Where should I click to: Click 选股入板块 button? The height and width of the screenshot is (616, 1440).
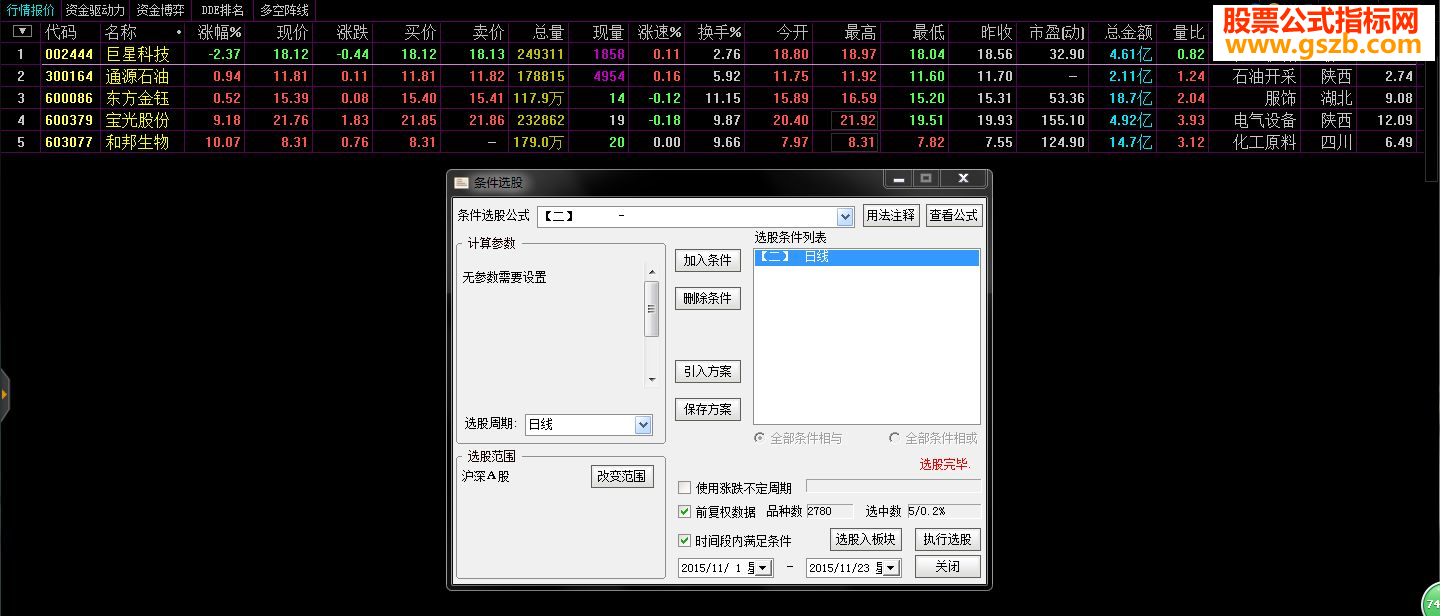pyautogui.click(x=866, y=539)
